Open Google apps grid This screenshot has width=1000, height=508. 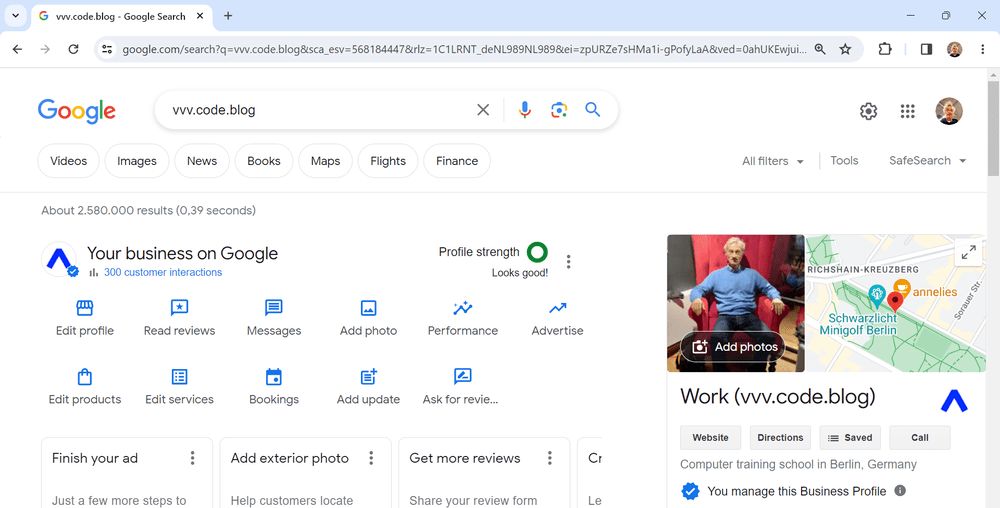(x=908, y=111)
